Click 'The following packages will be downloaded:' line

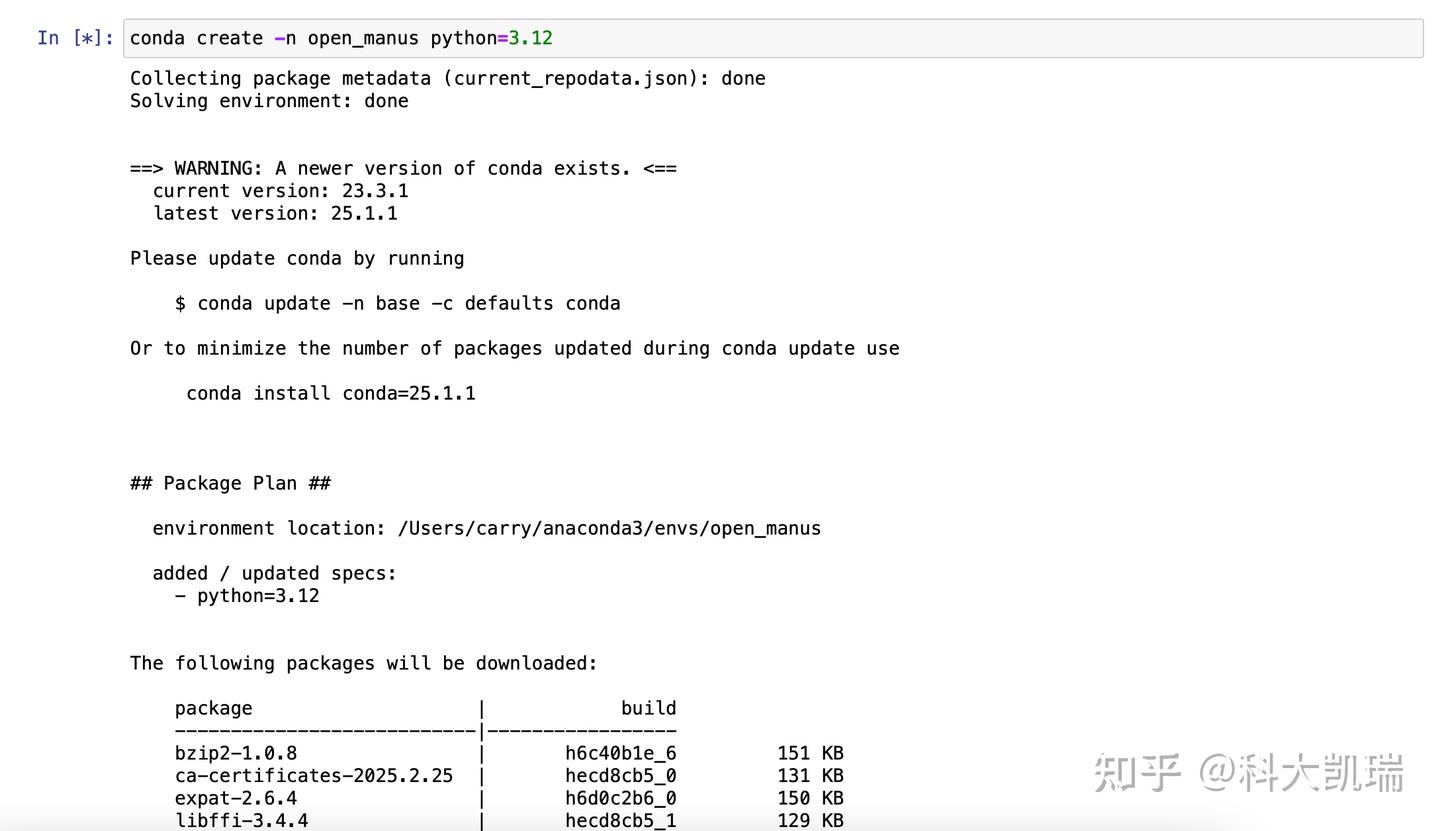tap(364, 663)
